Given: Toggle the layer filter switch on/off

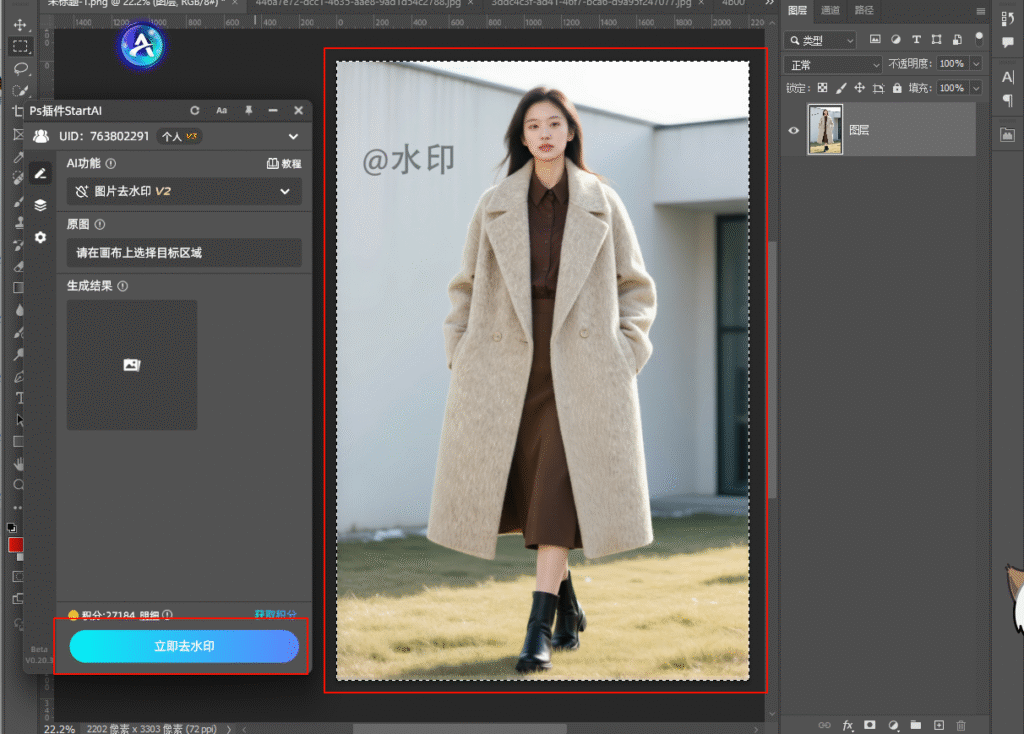Looking at the screenshot, I should pos(978,40).
